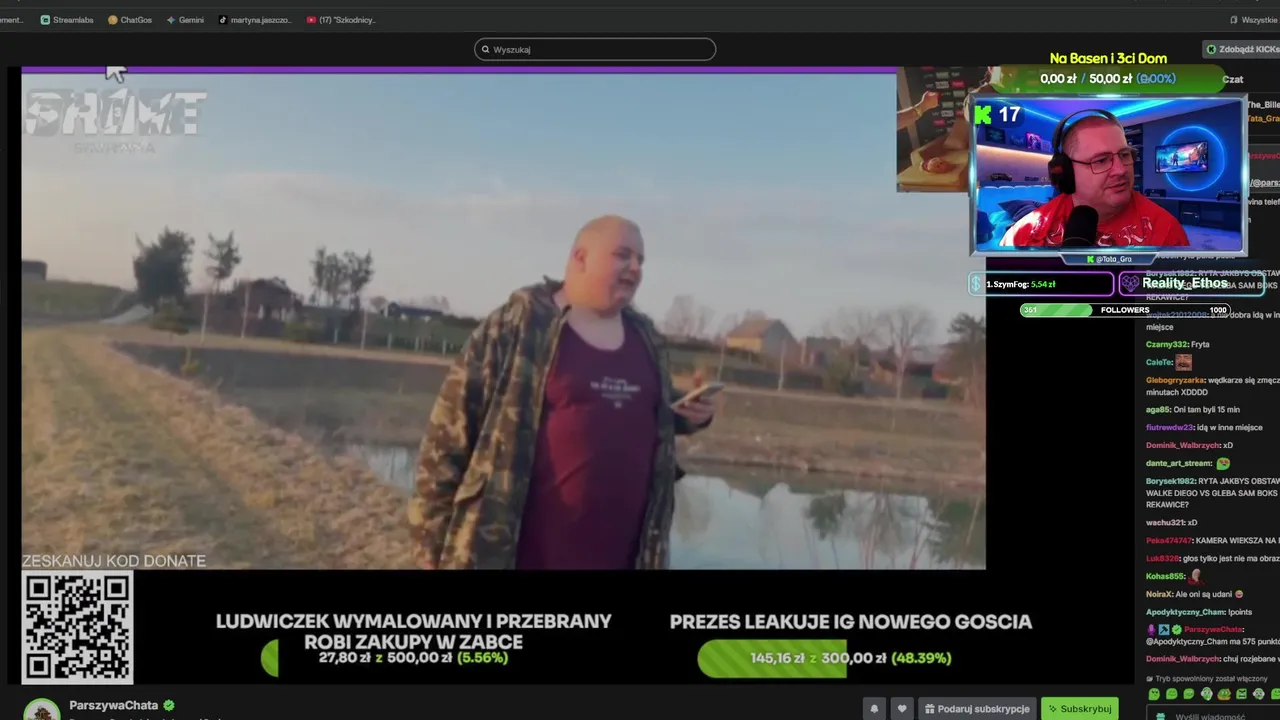Insert the fifth quick emote above the chat input
Image resolution: width=1280 pixels, height=720 pixels.
click(1223, 694)
